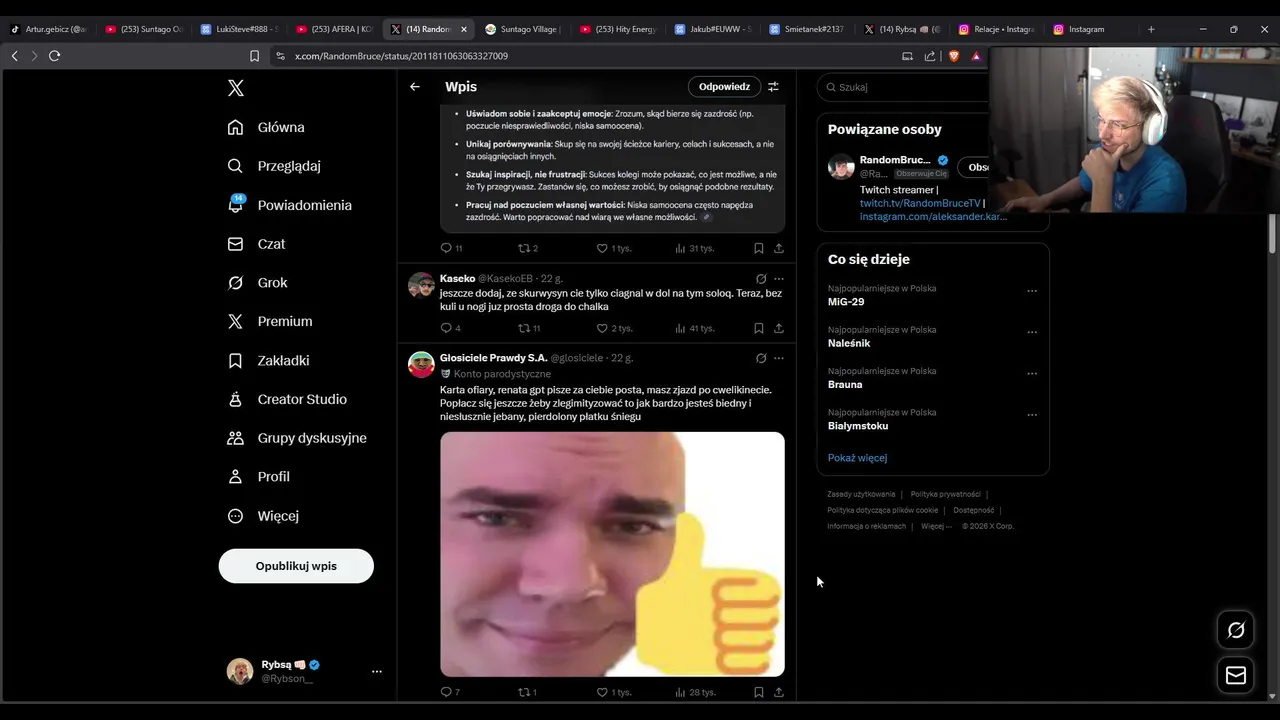Viewport: 1280px width, 720px height.
Task: Reply to the post with 11 comments
Action: point(451,248)
